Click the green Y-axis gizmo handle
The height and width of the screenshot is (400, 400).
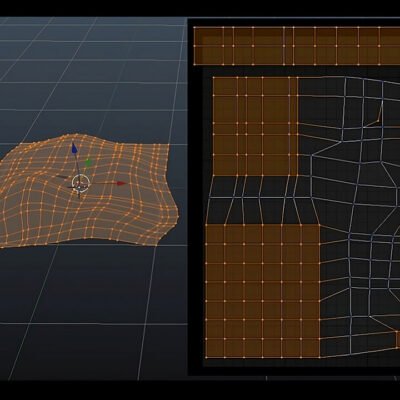[88, 163]
